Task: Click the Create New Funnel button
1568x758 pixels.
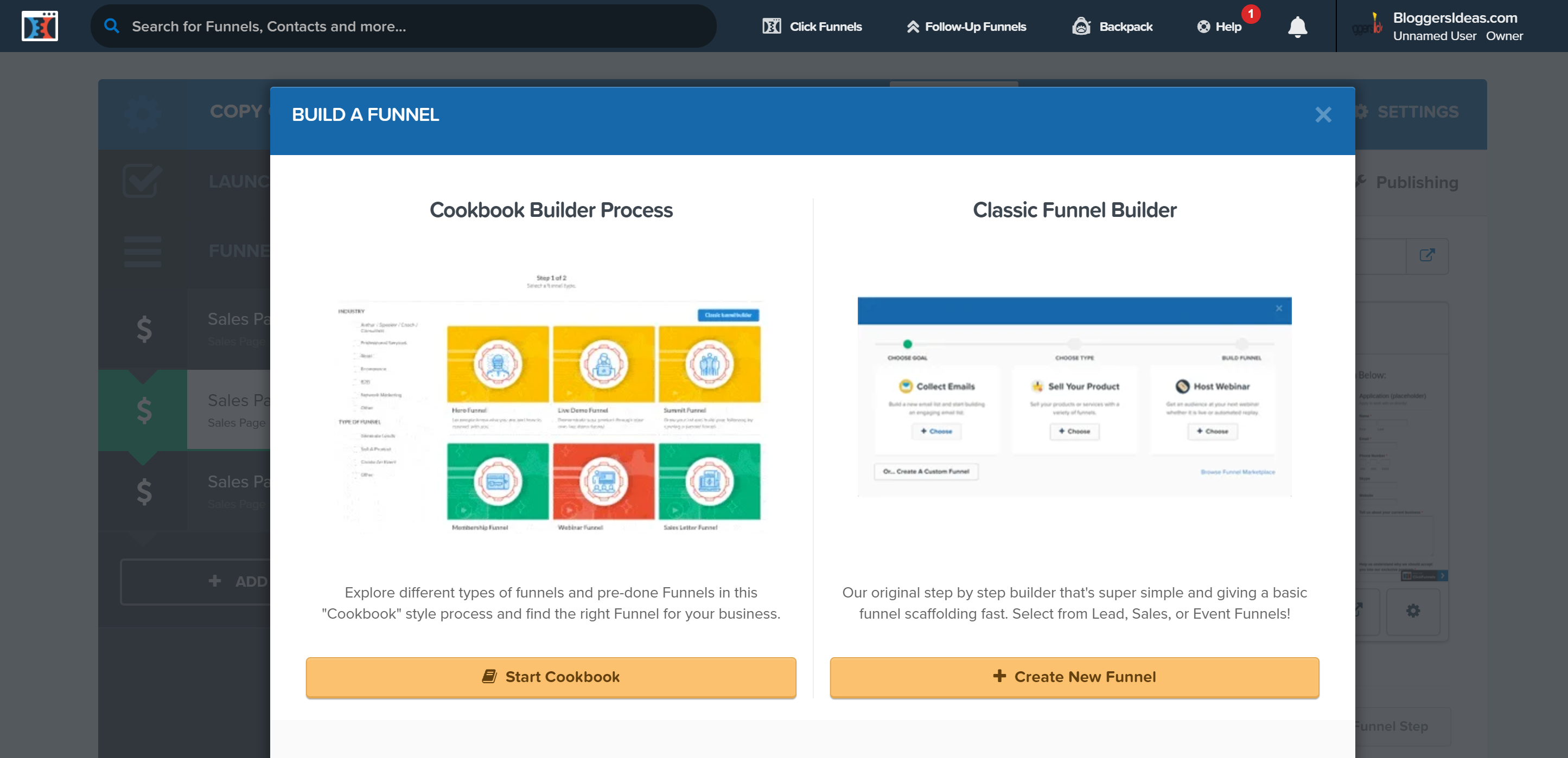Action: coord(1074,677)
